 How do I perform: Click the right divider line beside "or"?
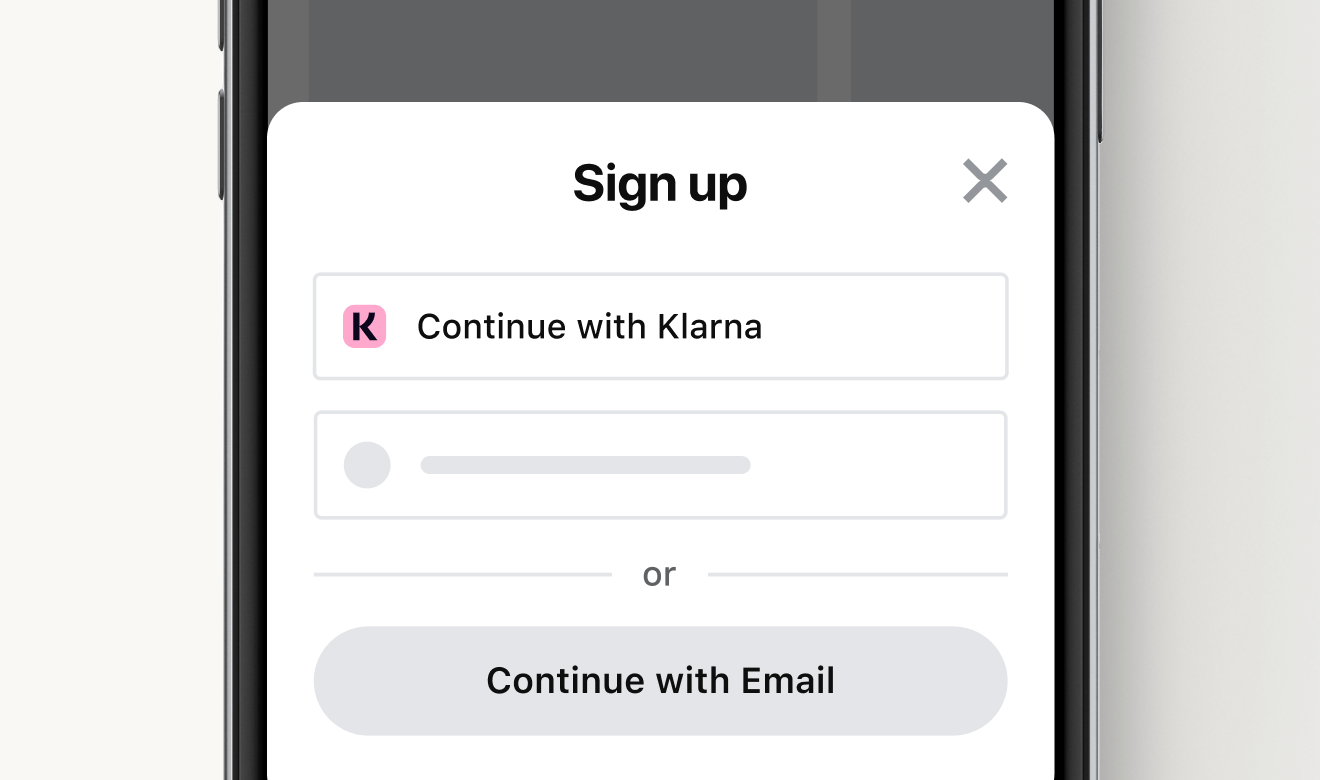pyautogui.click(x=860, y=573)
